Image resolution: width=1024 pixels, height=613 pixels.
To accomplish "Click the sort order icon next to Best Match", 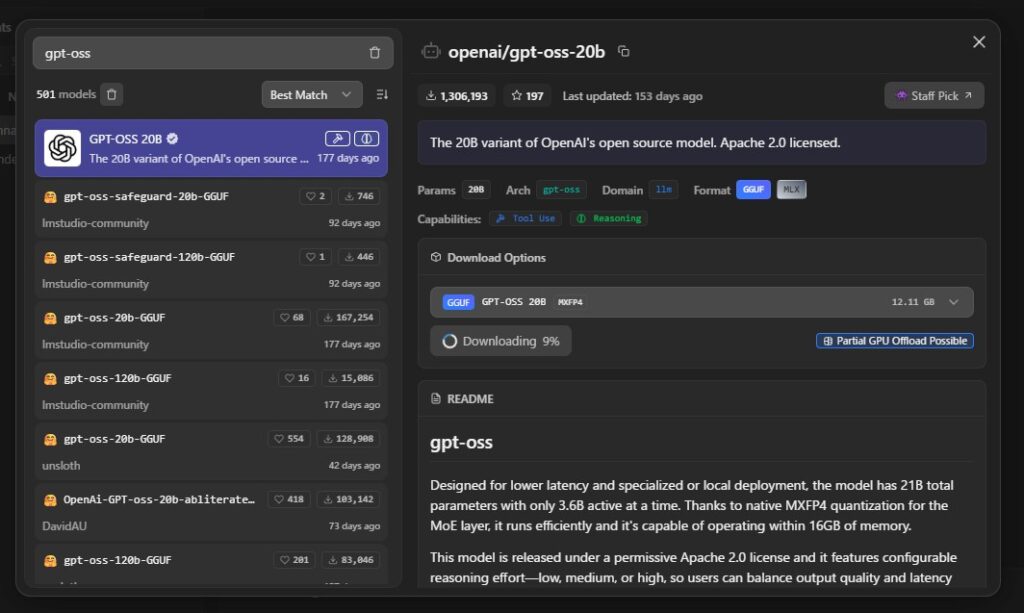I will 381,95.
